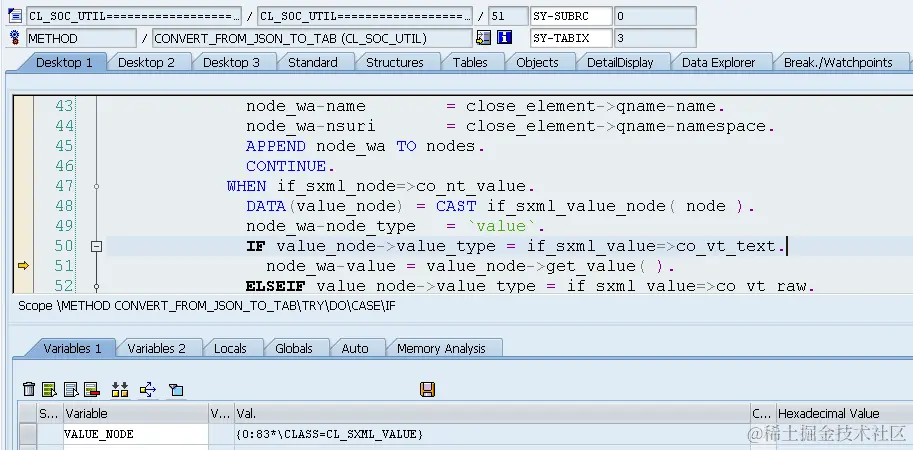Screen dimensions: 913x450
Task: Open the Data Explorer tab
Action: click(719, 62)
